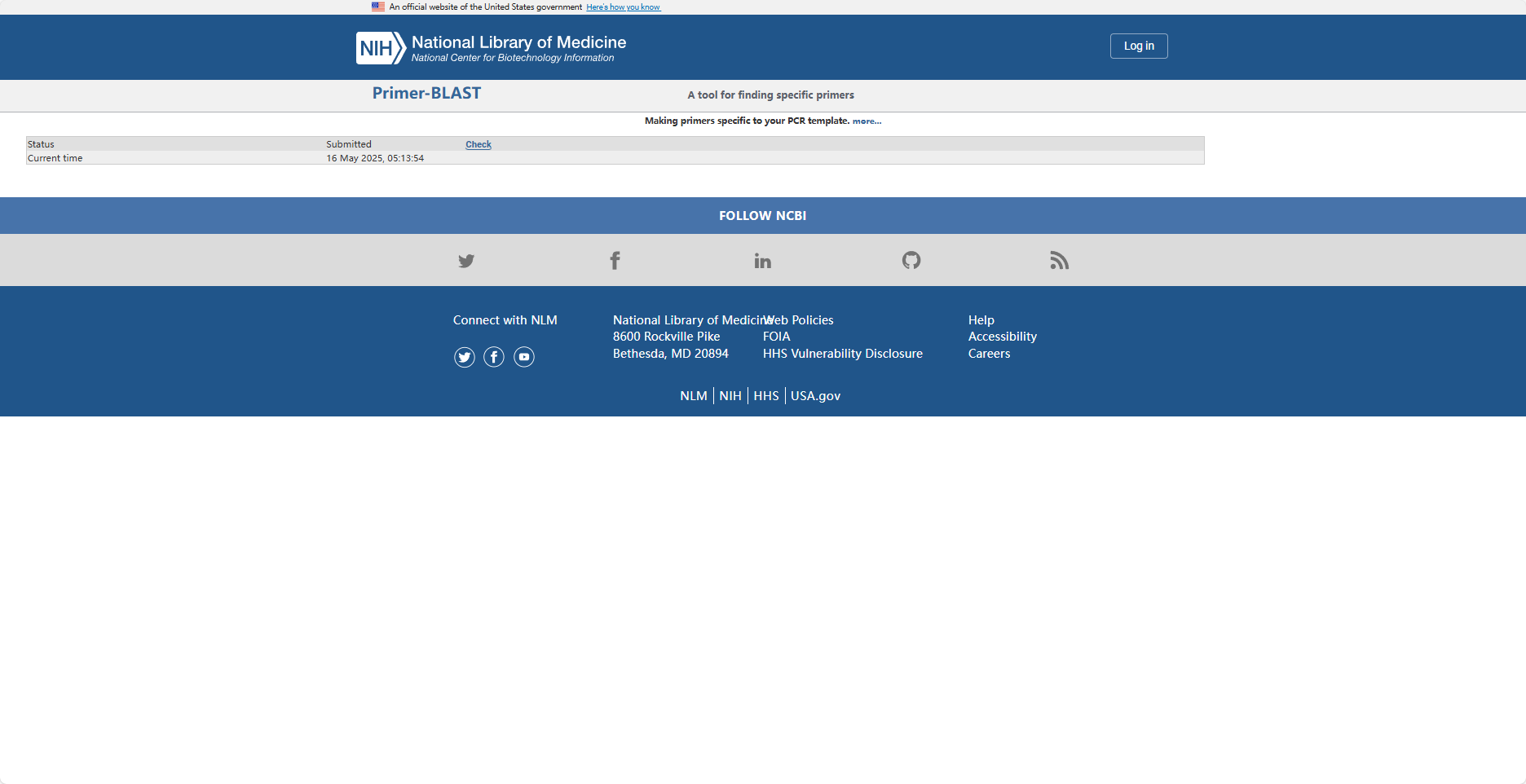
Task: Open HHS Vulnerability Disclosure link
Action: 843,354
